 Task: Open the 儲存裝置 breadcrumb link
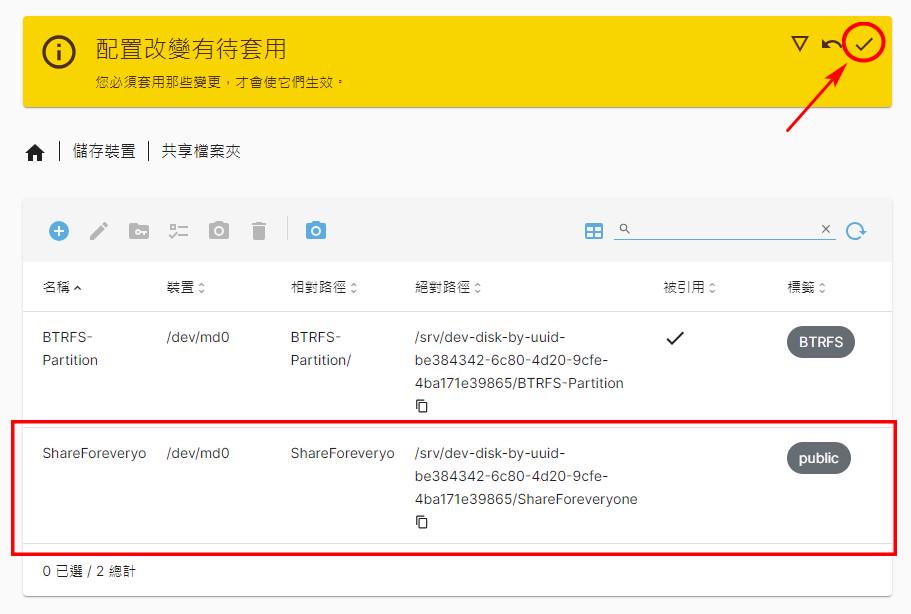point(104,152)
